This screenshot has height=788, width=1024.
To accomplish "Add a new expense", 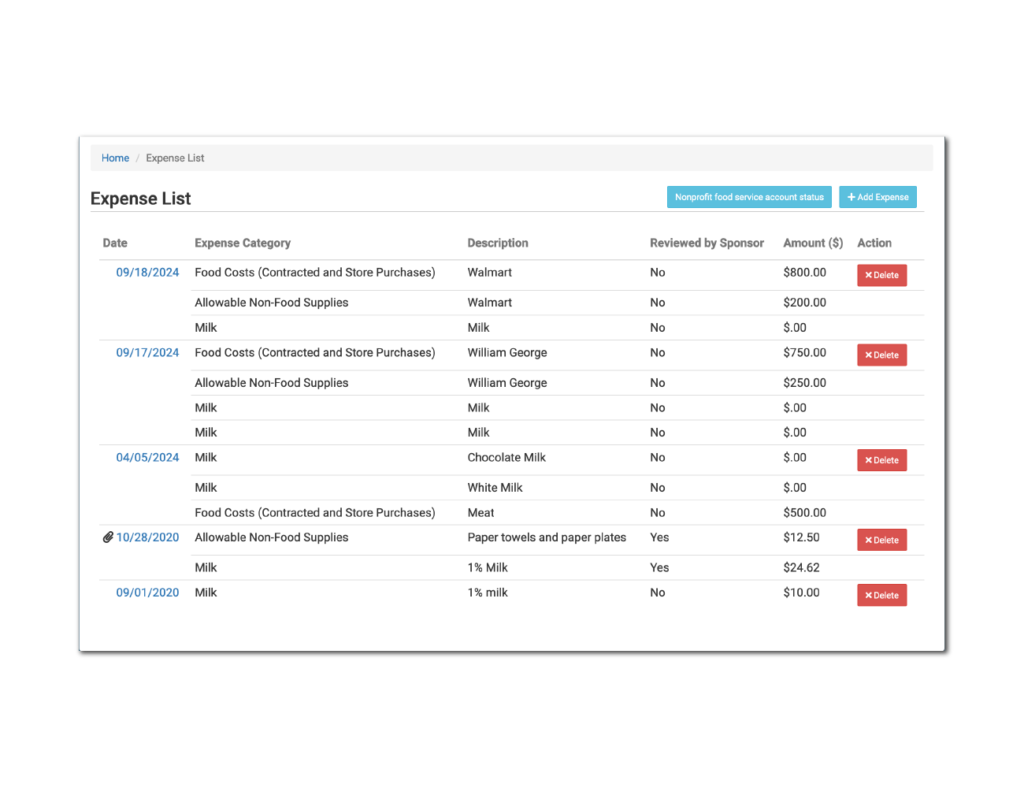I will [x=877, y=197].
